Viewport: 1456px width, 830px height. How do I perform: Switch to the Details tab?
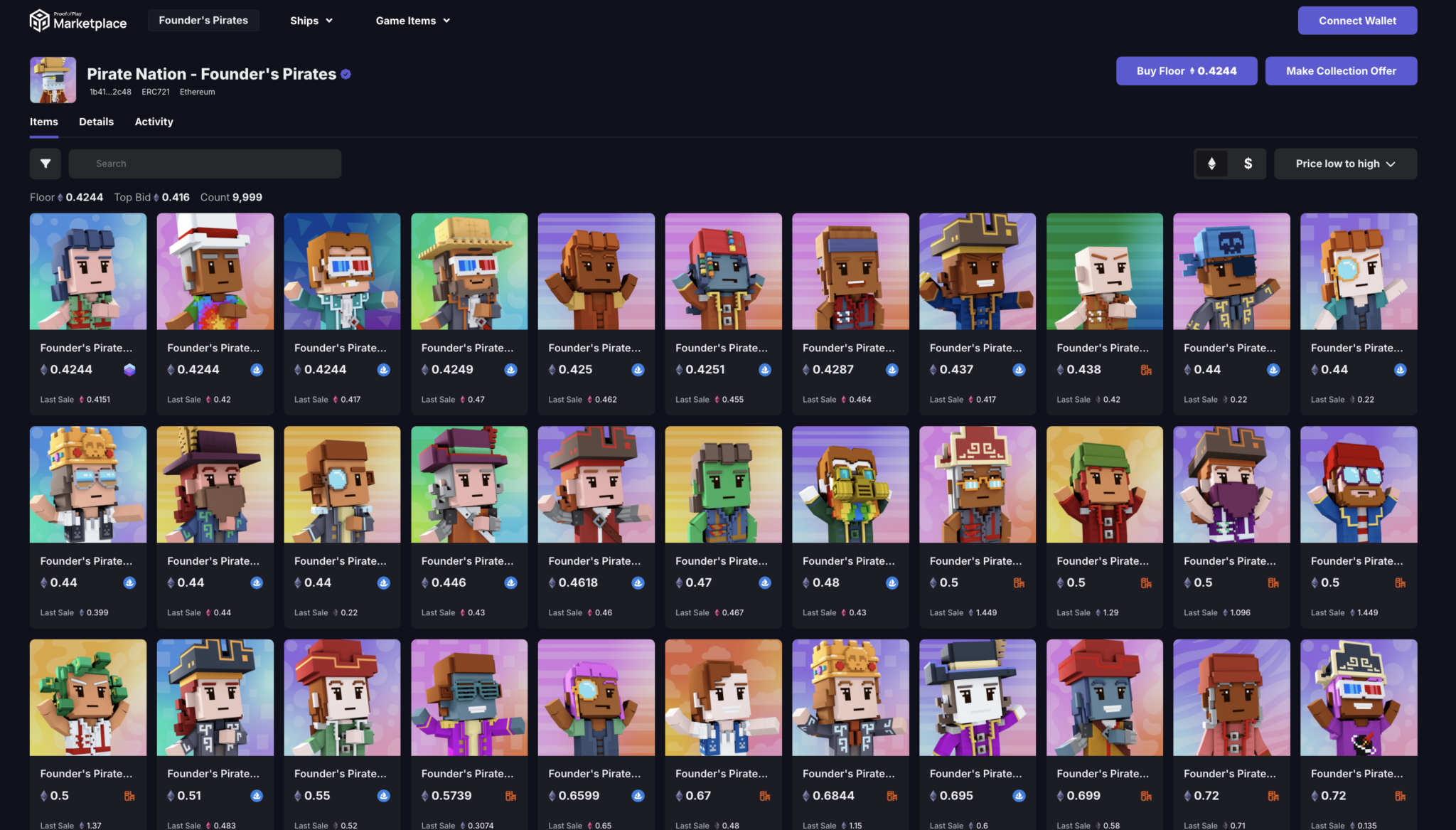coord(96,122)
